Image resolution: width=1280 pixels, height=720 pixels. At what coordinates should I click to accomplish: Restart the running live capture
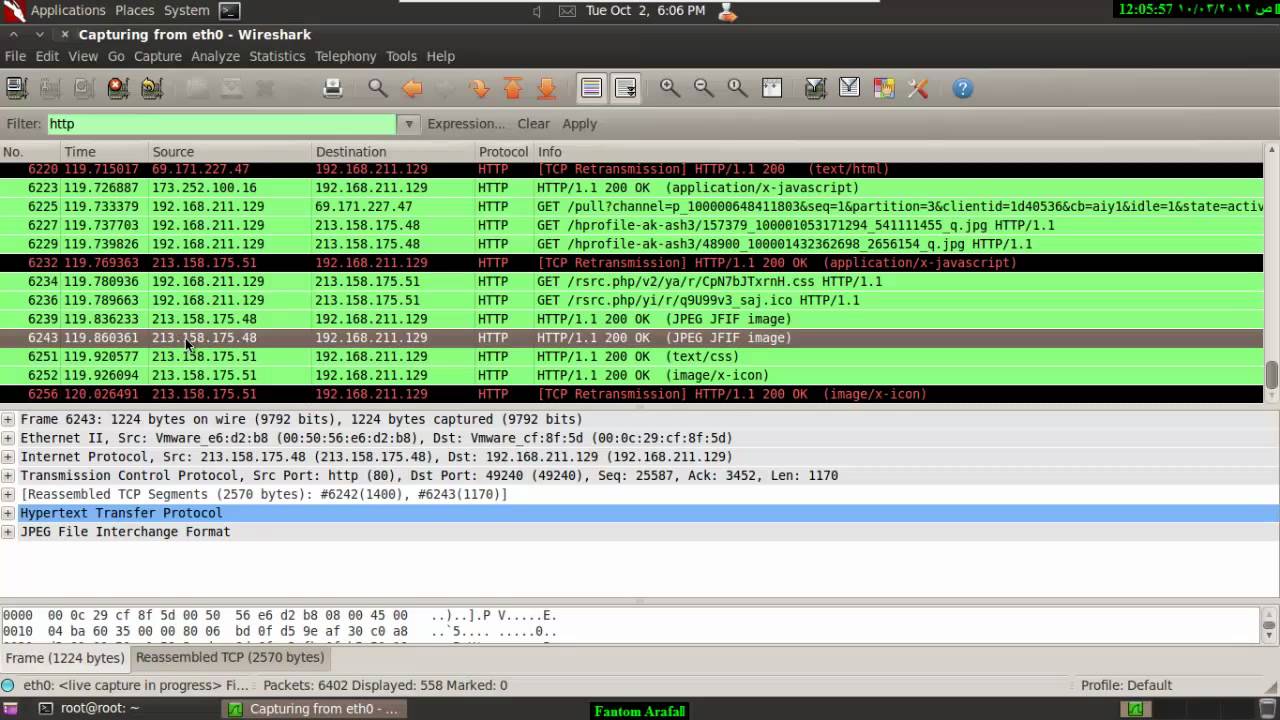152,88
